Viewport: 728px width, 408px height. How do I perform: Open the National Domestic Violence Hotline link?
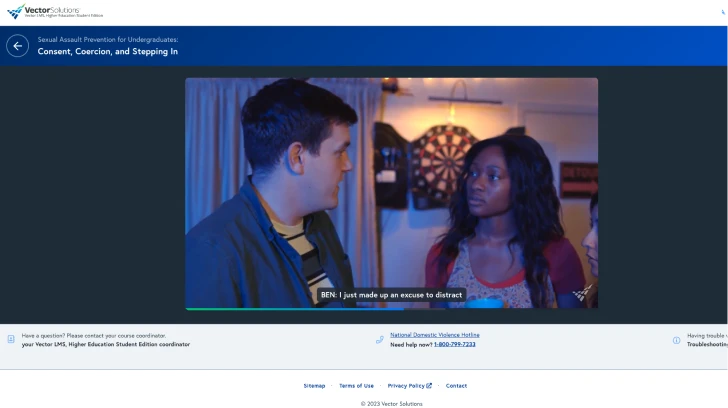[x=434, y=335]
